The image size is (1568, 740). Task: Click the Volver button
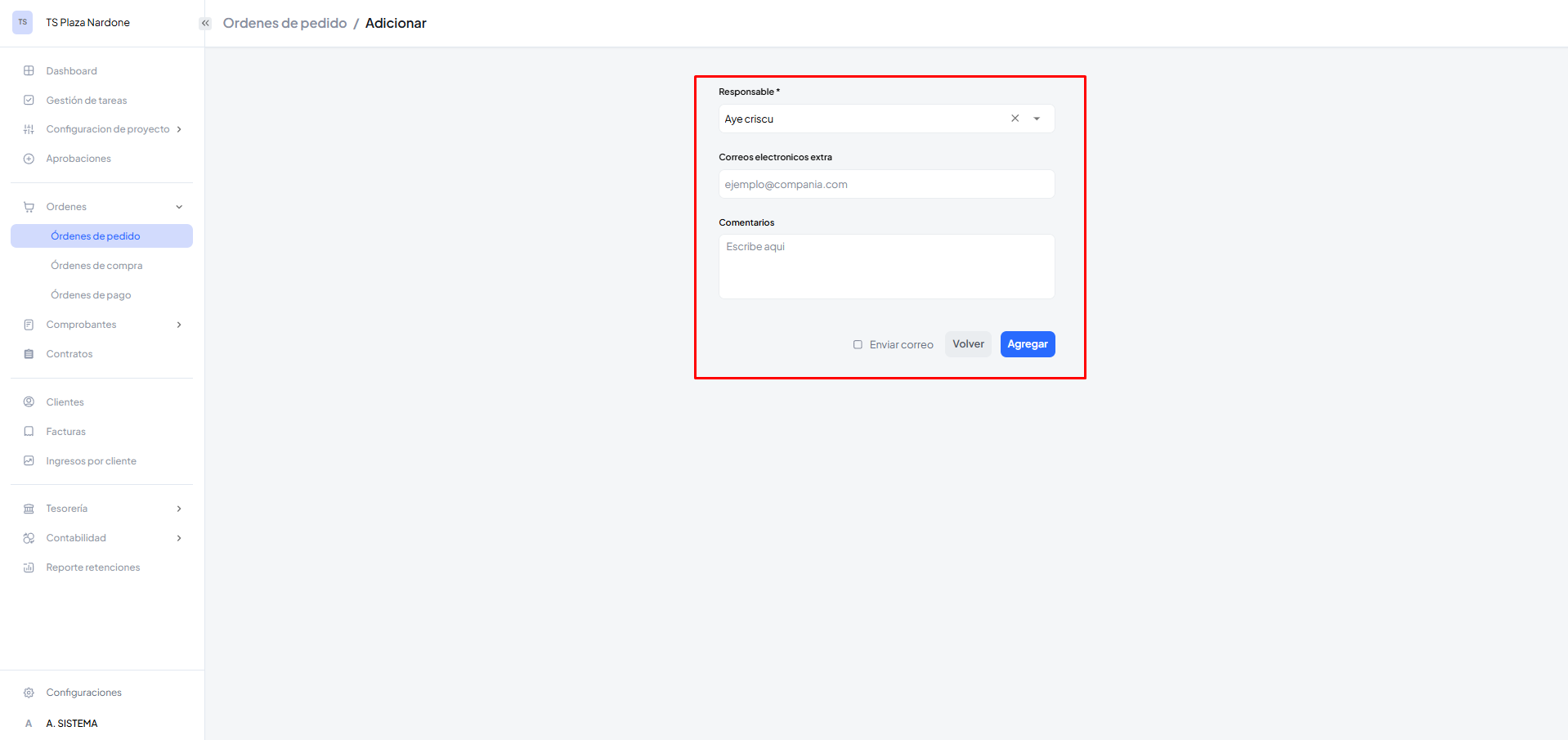[x=968, y=344]
